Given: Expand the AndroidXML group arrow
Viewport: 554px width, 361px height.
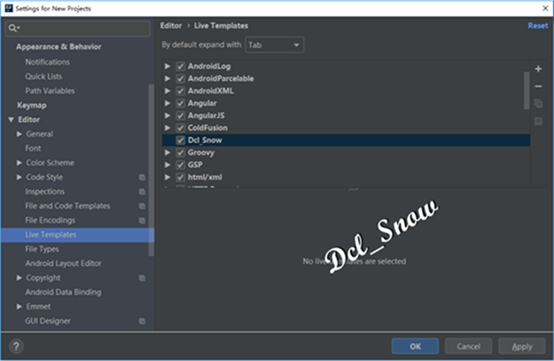Looking at the screenshot, I should click(x=167, y=91).
